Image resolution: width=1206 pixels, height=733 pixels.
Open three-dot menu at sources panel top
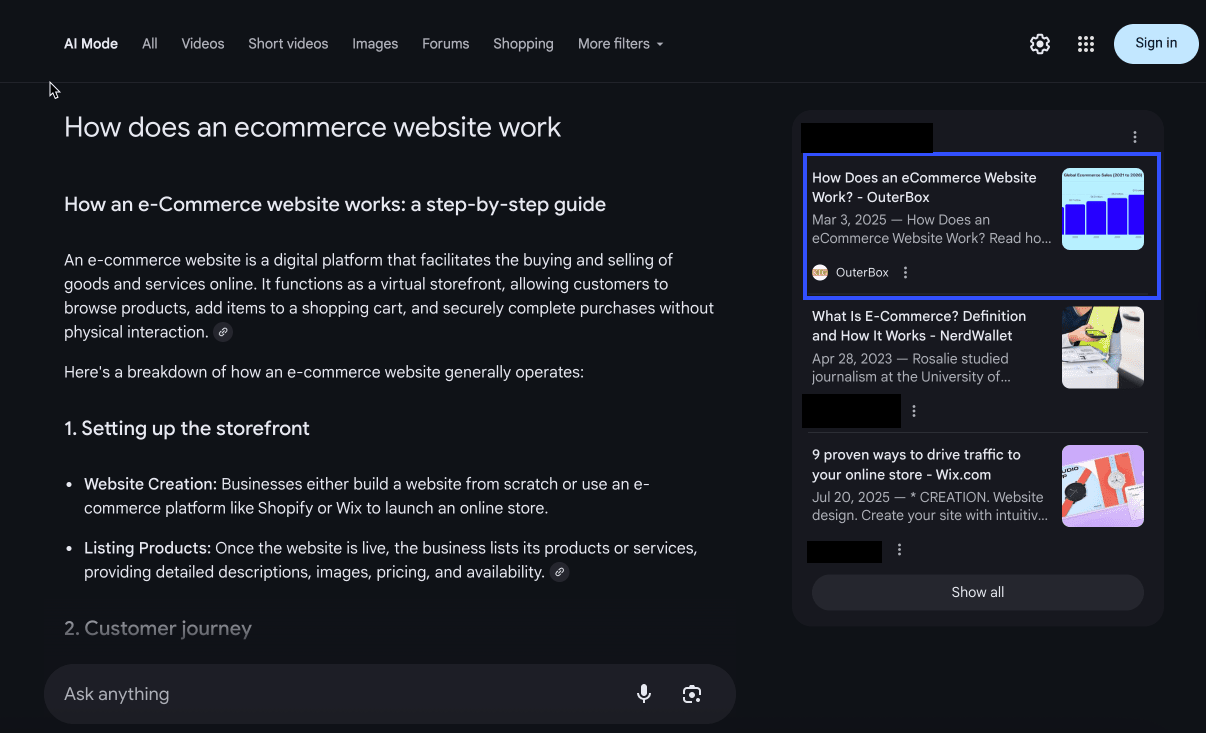pos(1134,137)
